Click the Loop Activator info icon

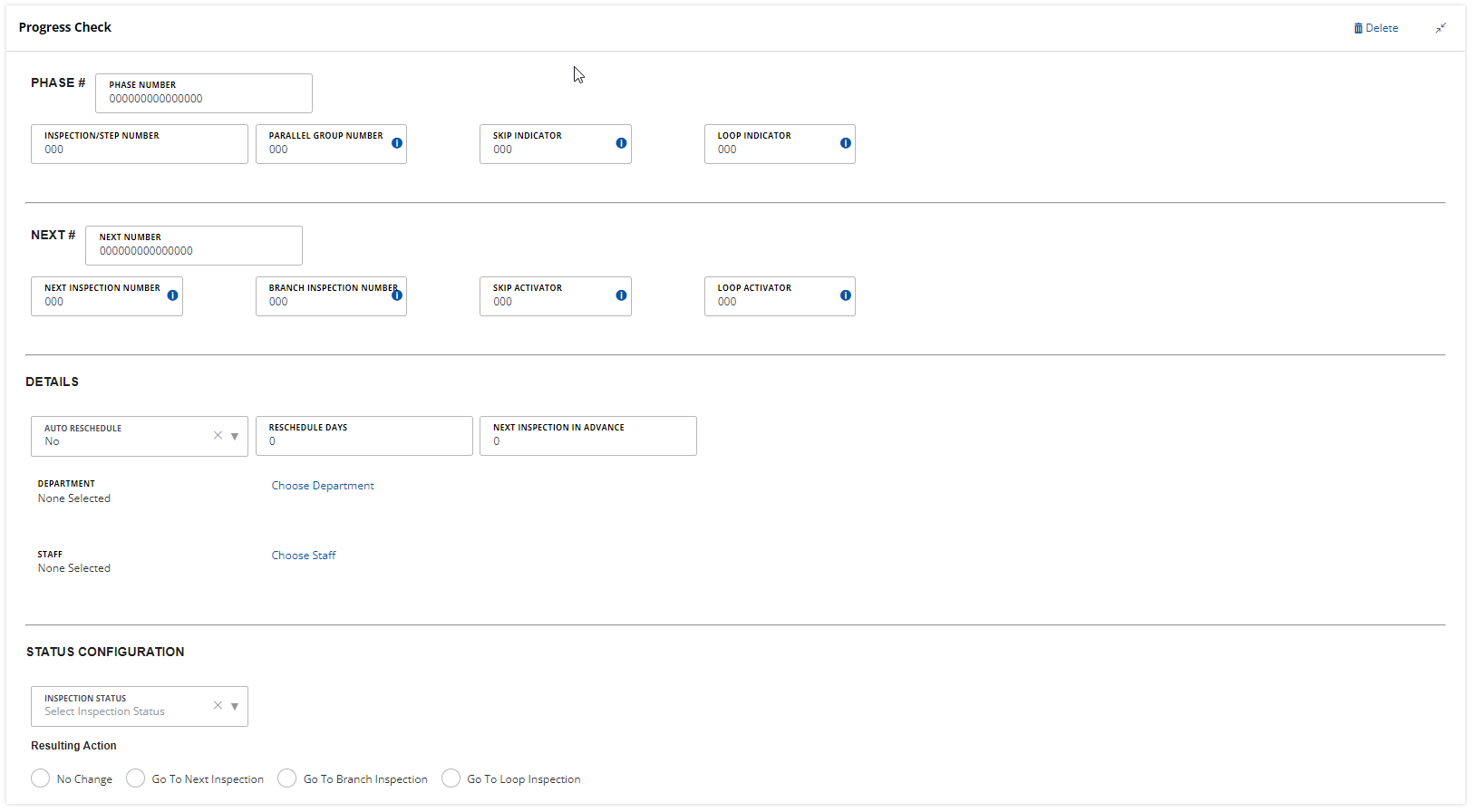pos(845,295)
